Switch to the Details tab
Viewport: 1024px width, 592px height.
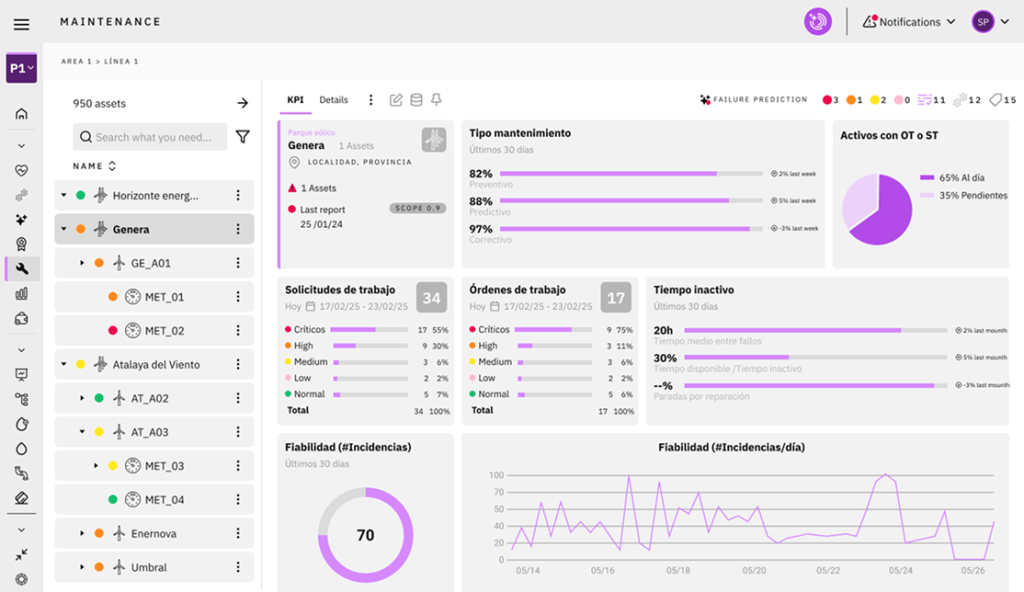[x=333, y=100]
